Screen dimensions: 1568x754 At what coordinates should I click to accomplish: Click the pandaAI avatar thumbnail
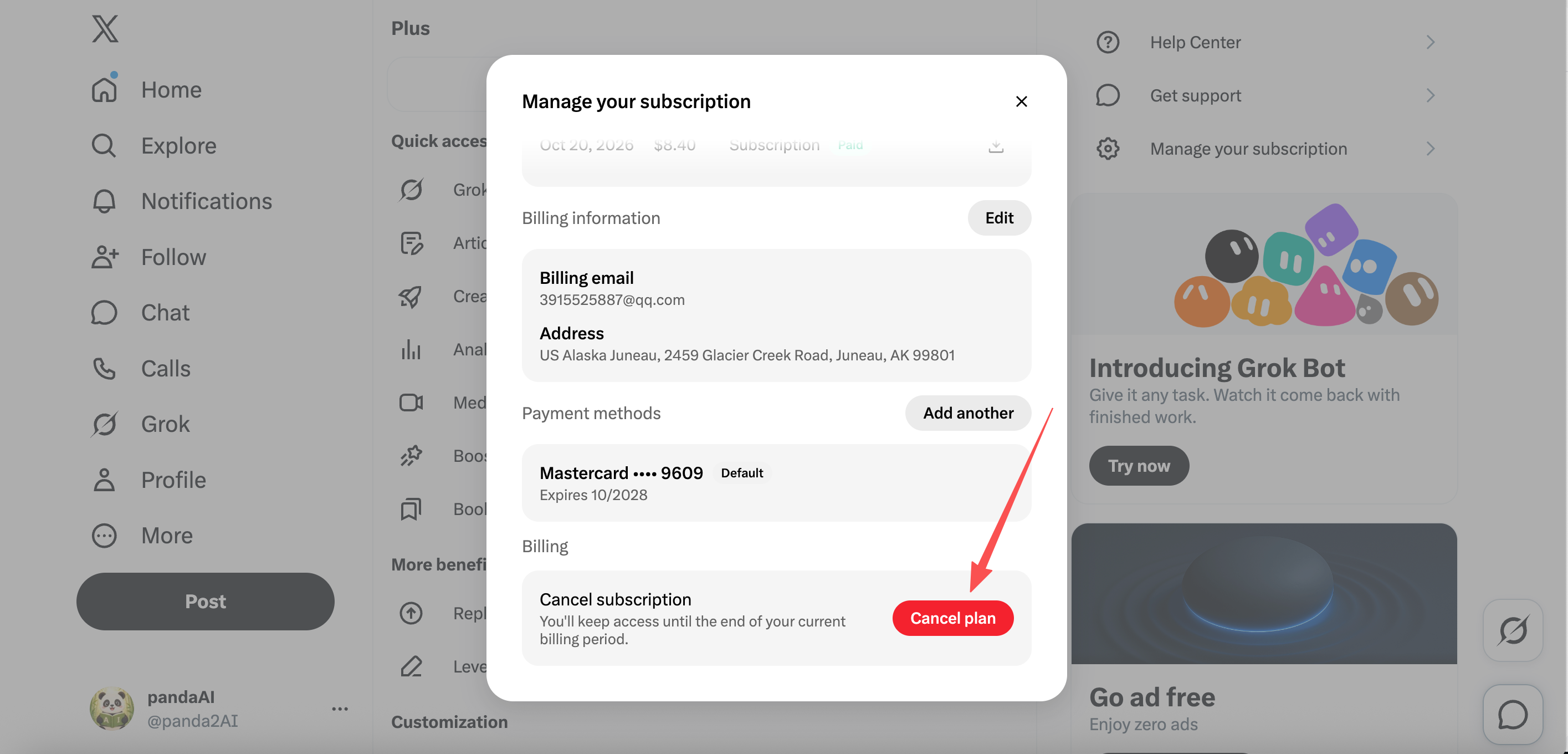112,709
